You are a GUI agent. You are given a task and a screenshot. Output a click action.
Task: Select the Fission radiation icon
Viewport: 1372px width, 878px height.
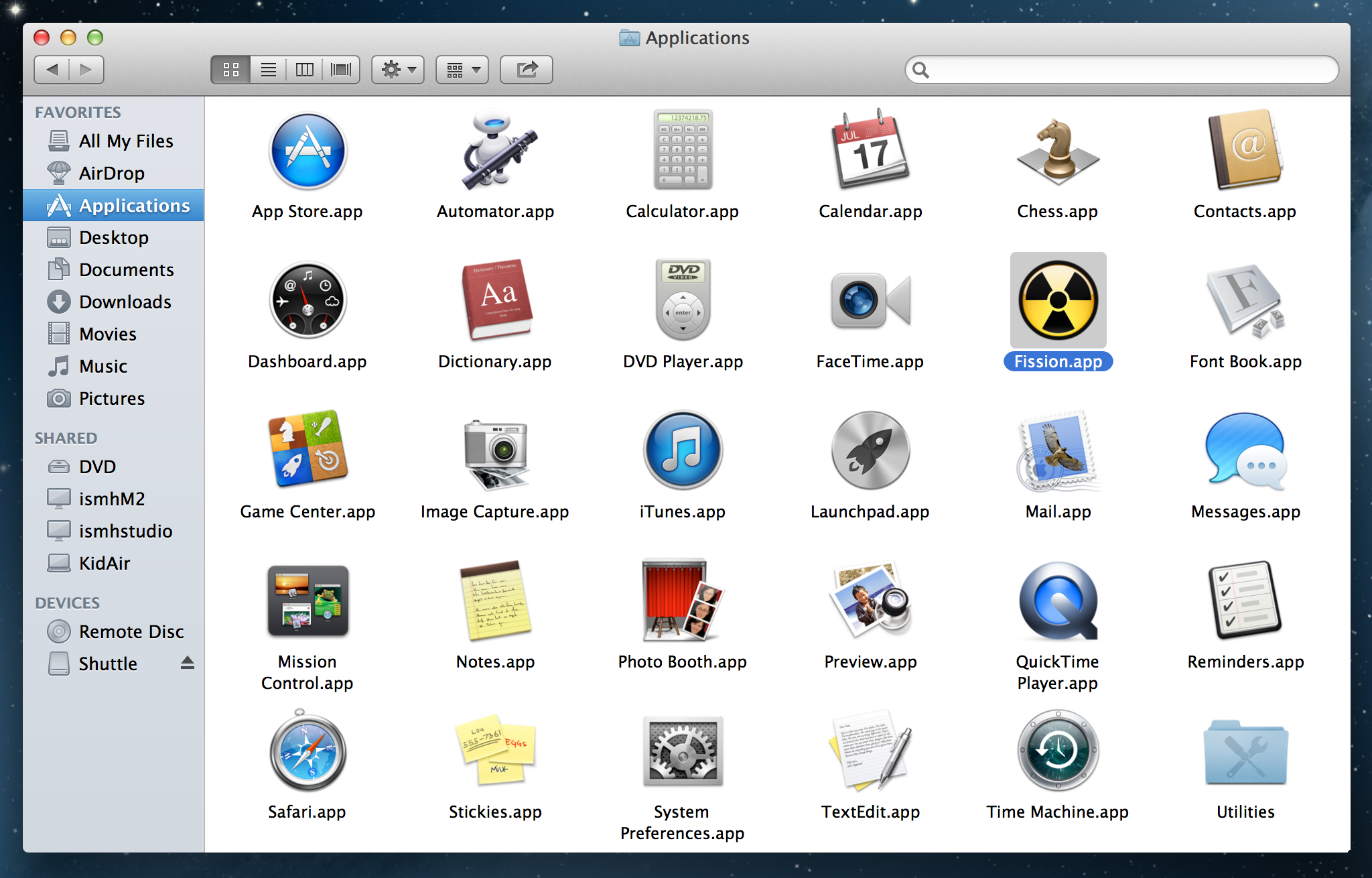(1058, 300)
